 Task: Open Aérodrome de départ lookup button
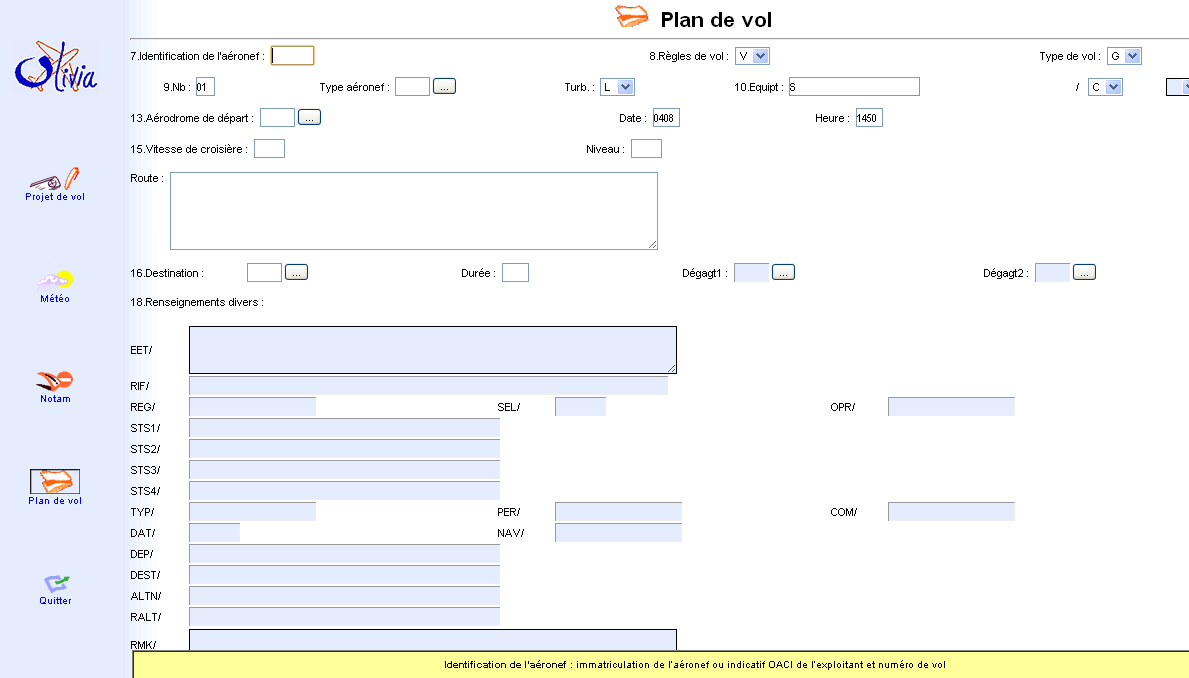[309, 118]
